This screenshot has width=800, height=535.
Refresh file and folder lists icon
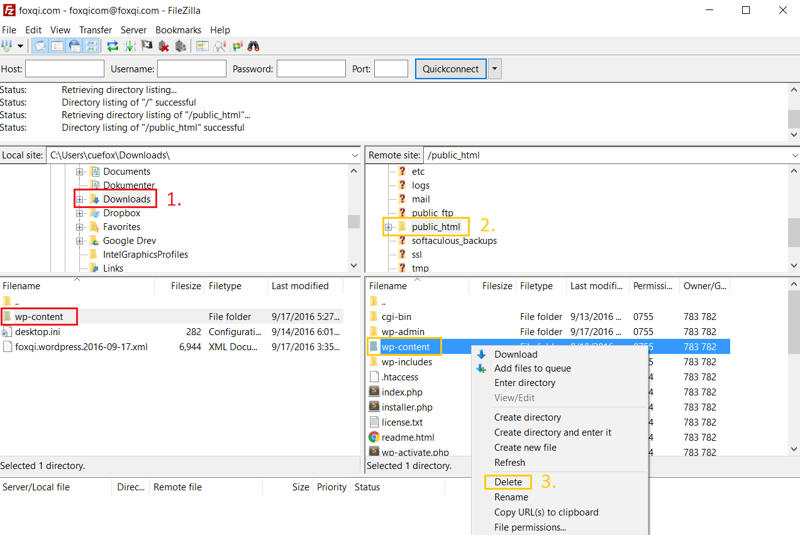tap(113, 46)
